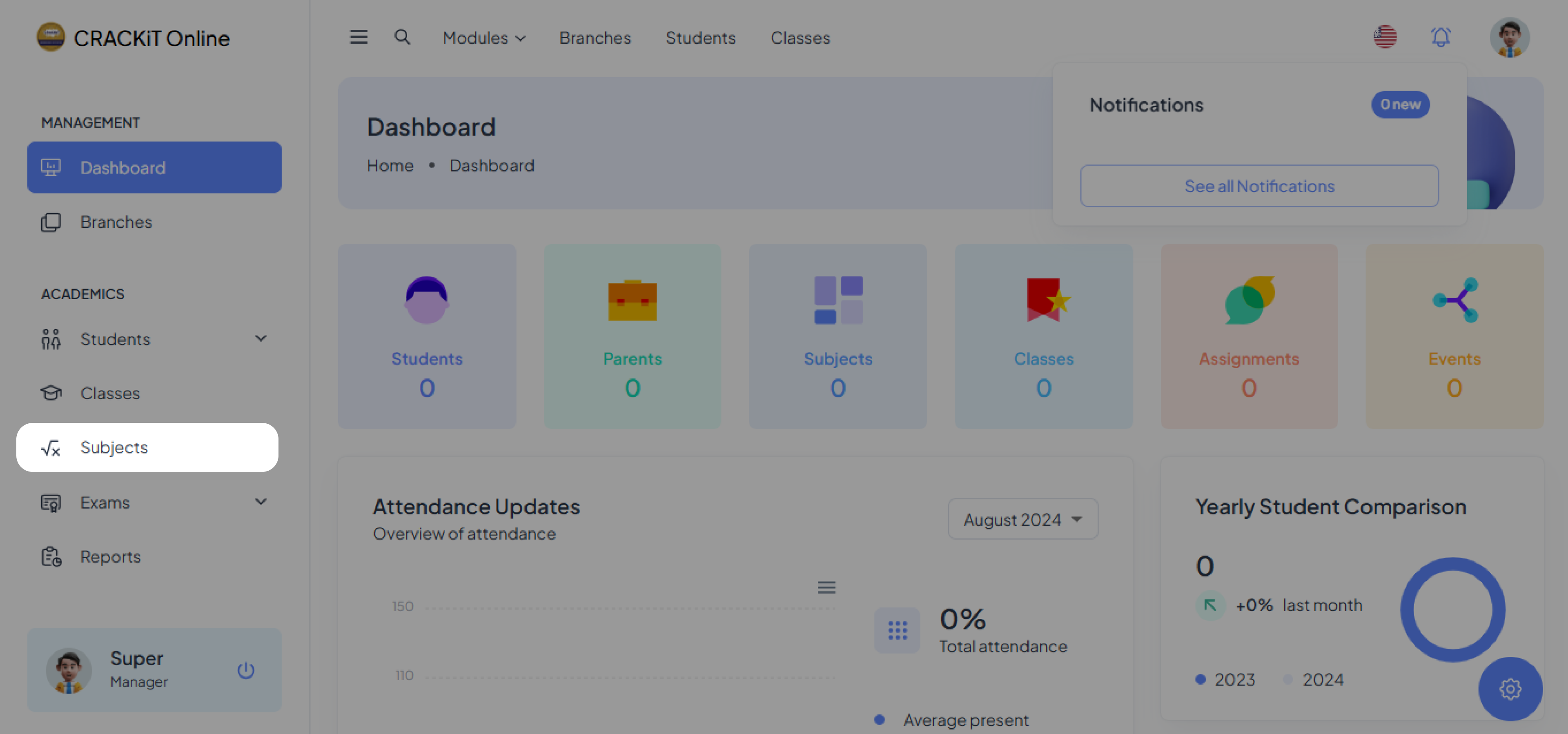Toggle Average present legend item
Screen dimensions: 1568x734
tap(953, 720)
